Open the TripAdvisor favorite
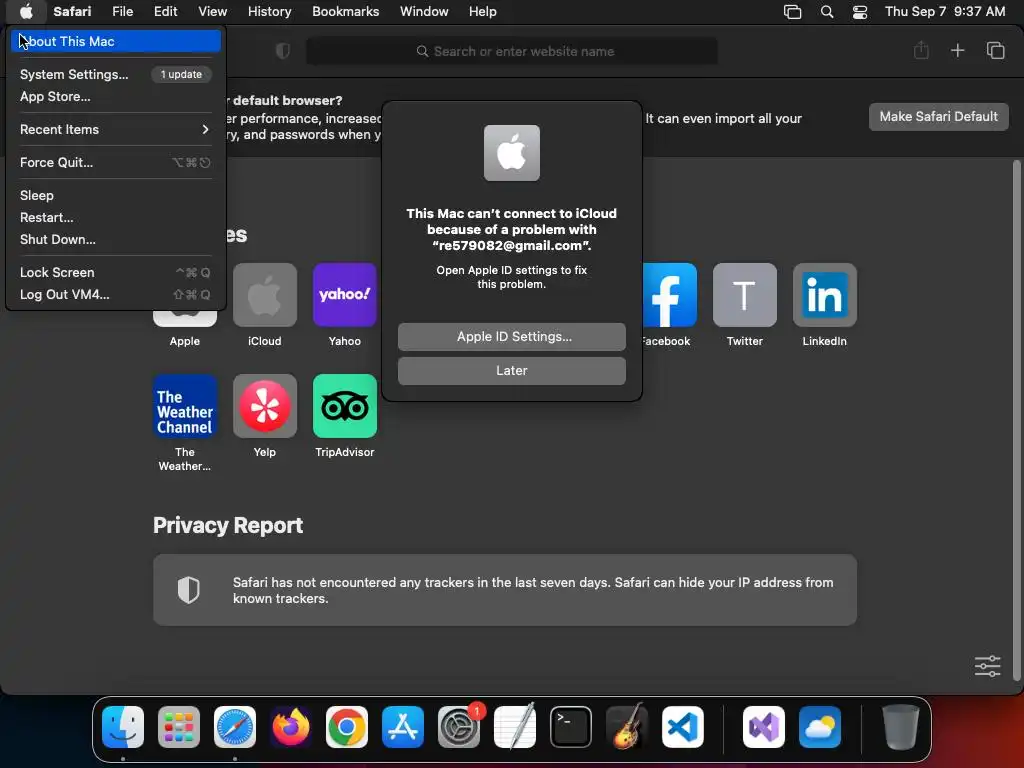 (345, 406)
